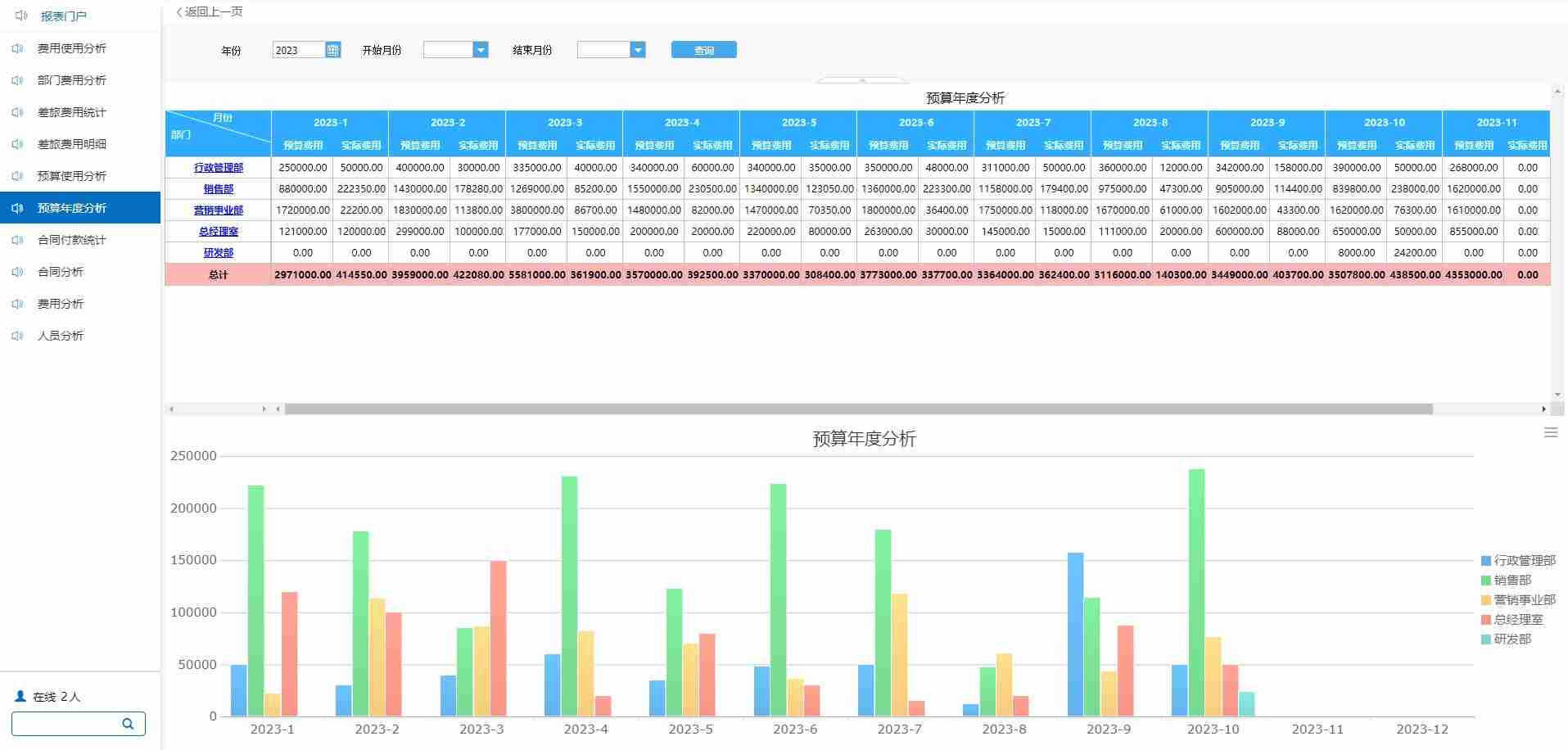
Task: Click the search magnifier icon in sidebar
Action: pos(128,724)
